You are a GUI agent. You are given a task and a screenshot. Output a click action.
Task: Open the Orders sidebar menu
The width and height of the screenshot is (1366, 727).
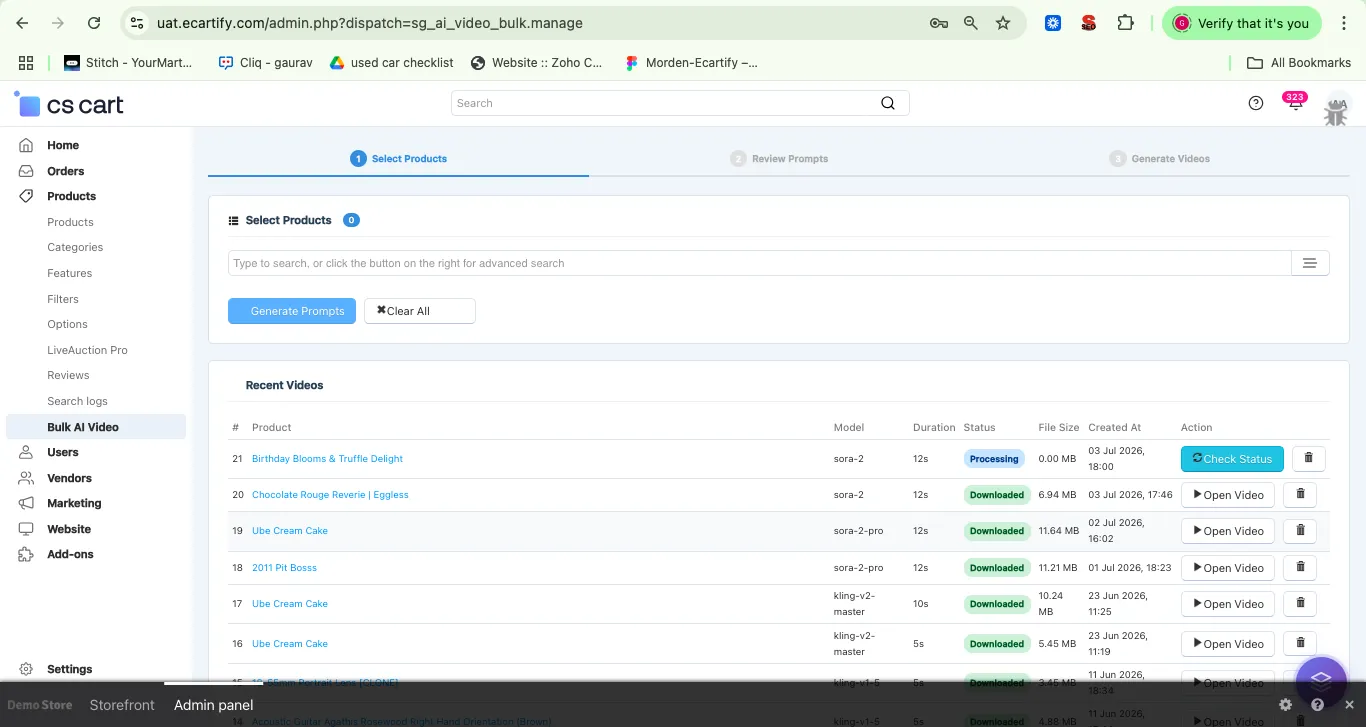(65, 171)
